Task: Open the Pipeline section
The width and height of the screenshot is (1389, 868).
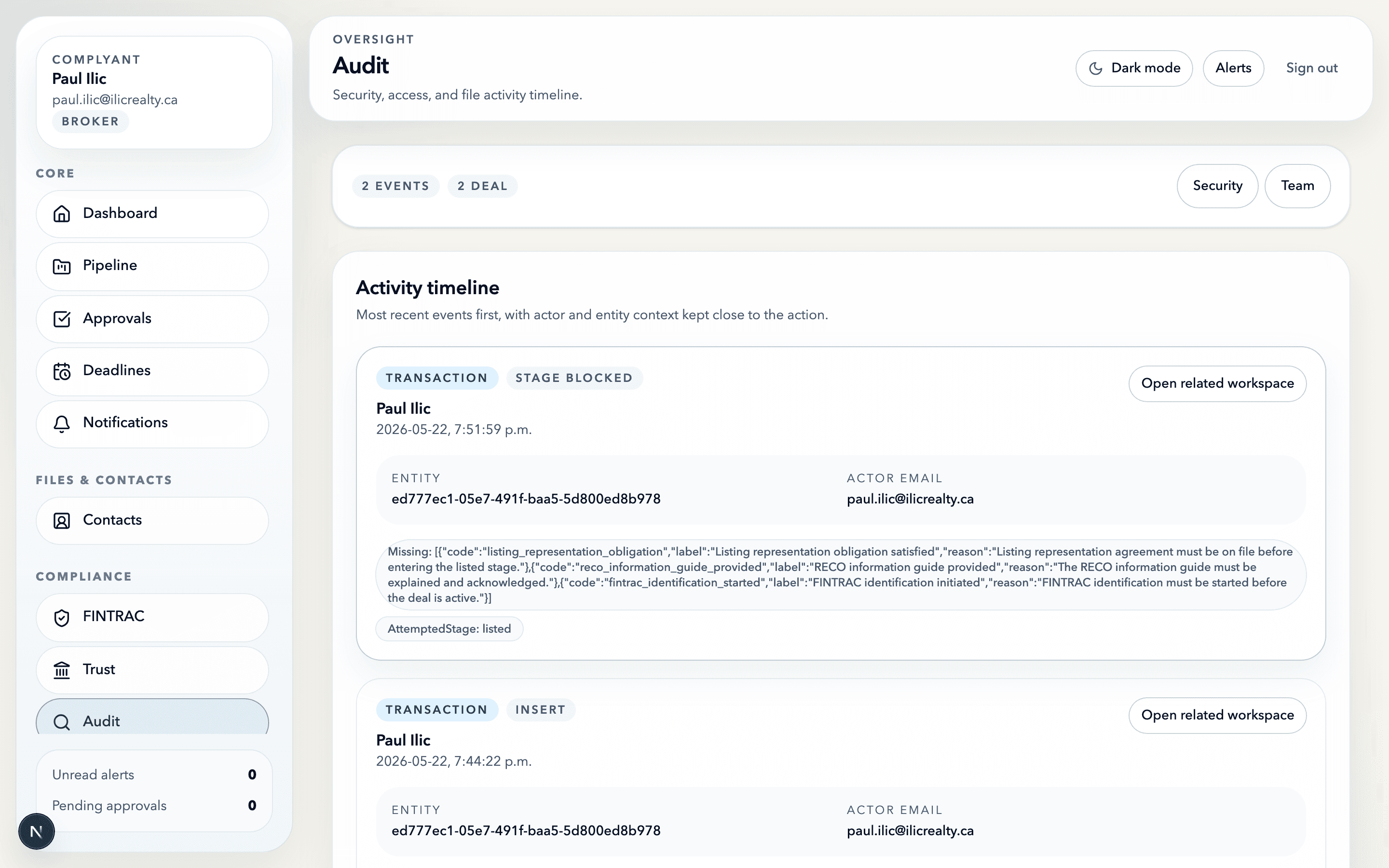Action: 152,266
